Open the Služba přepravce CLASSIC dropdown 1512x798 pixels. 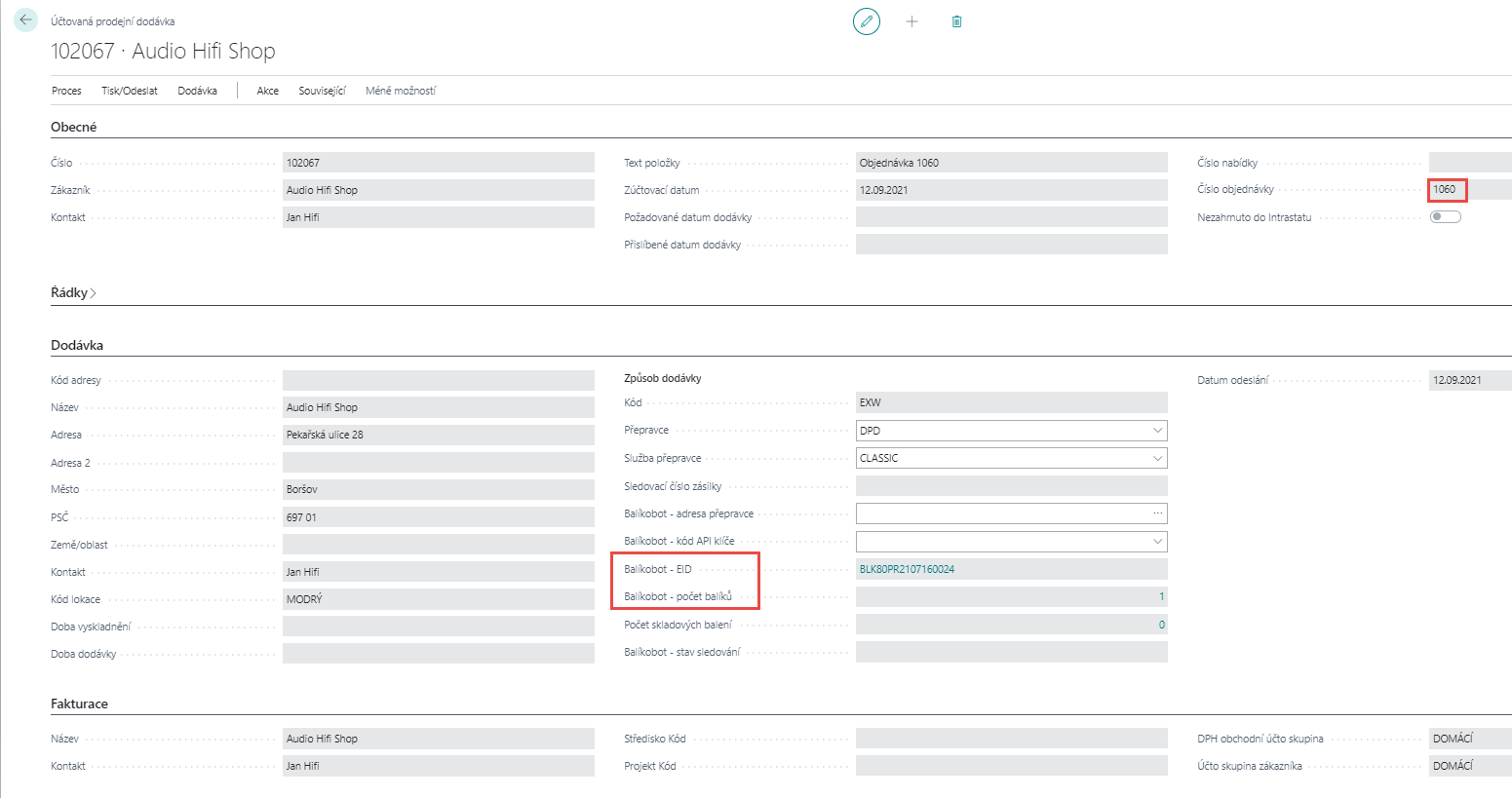1157,458
